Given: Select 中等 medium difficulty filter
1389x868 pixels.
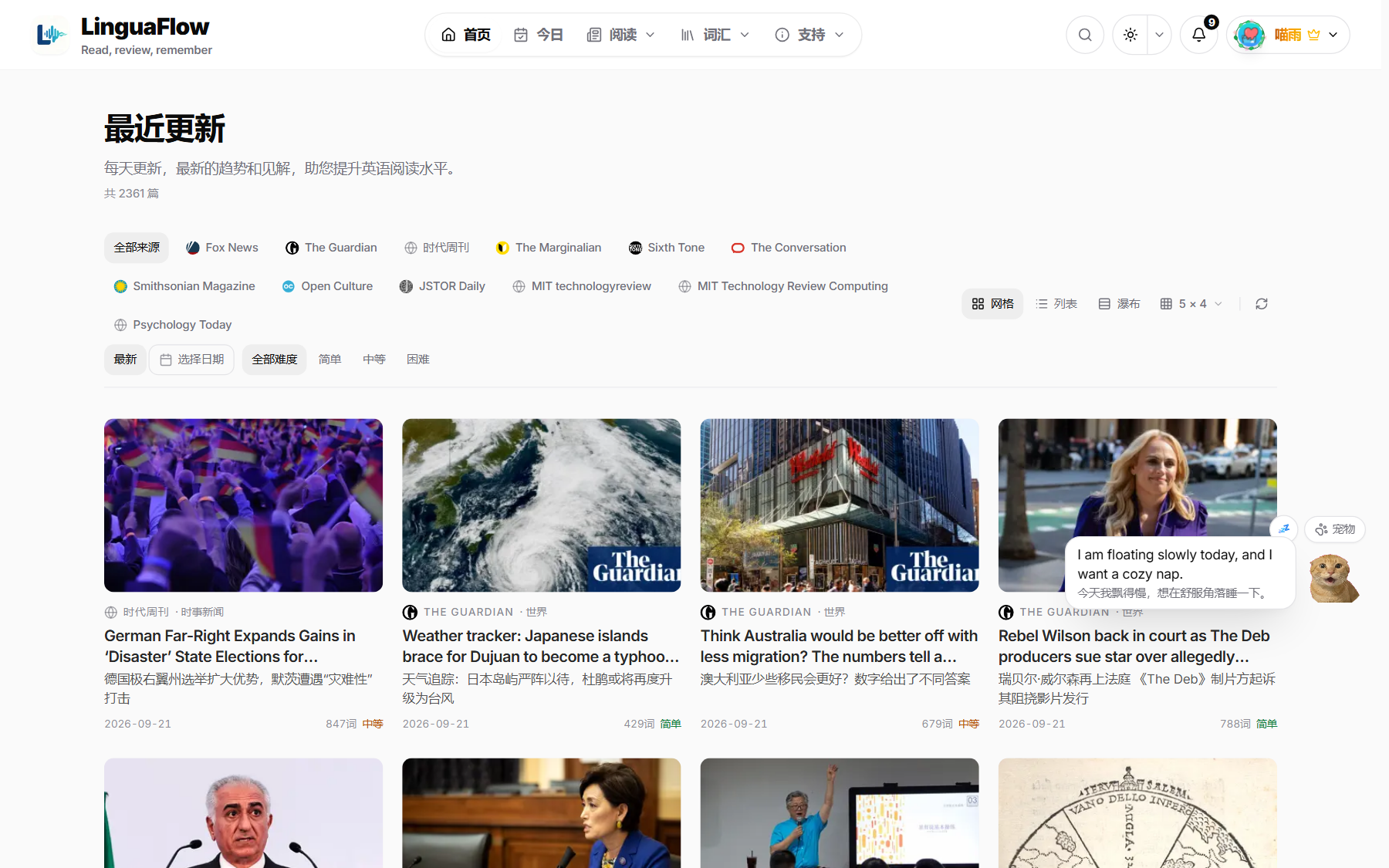Looking at the screenshot, I should coord(374,360).
